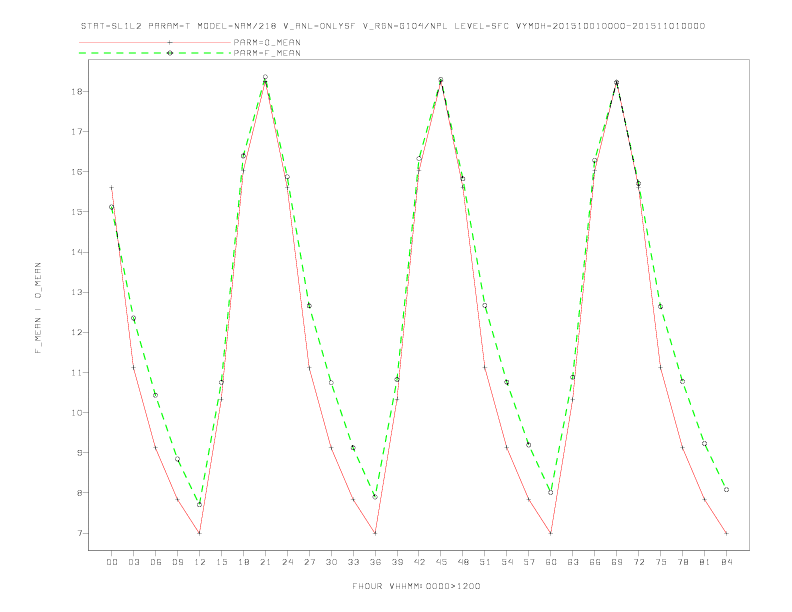Click x-axis forecast hour label 30
Viewport: 792px width, 612px height.
tap(331, 562)
